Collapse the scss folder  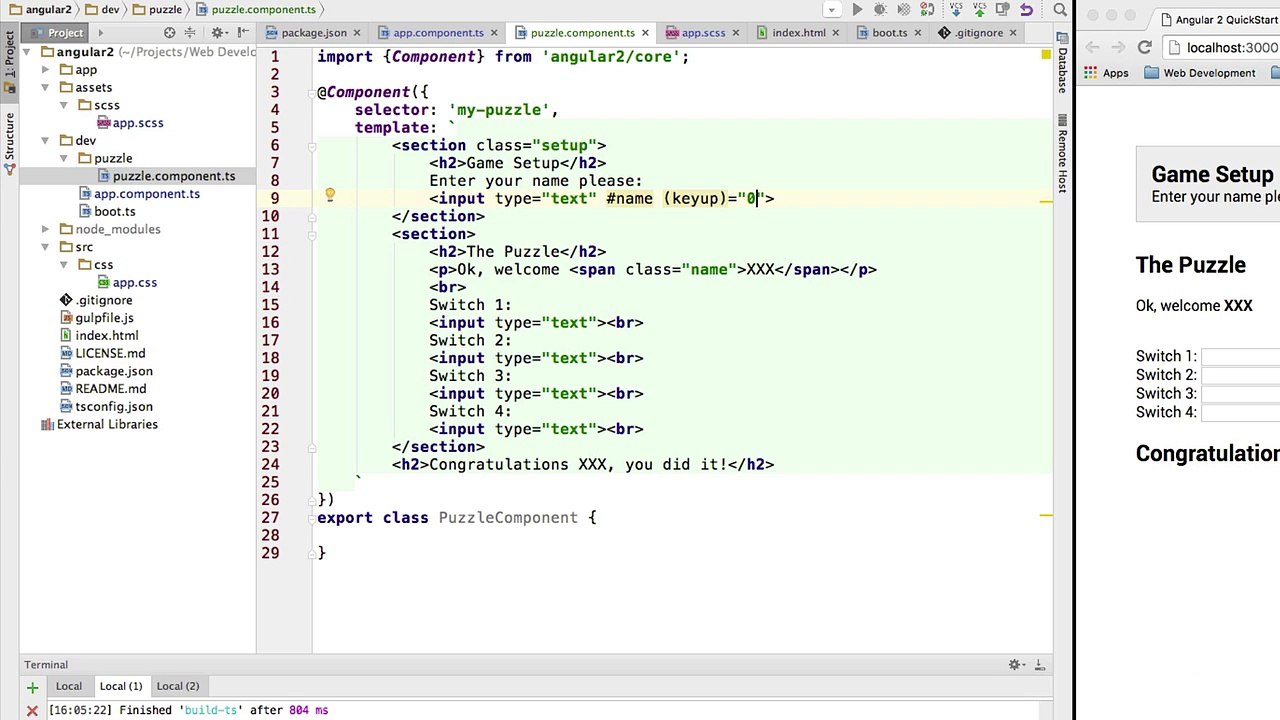64,105
